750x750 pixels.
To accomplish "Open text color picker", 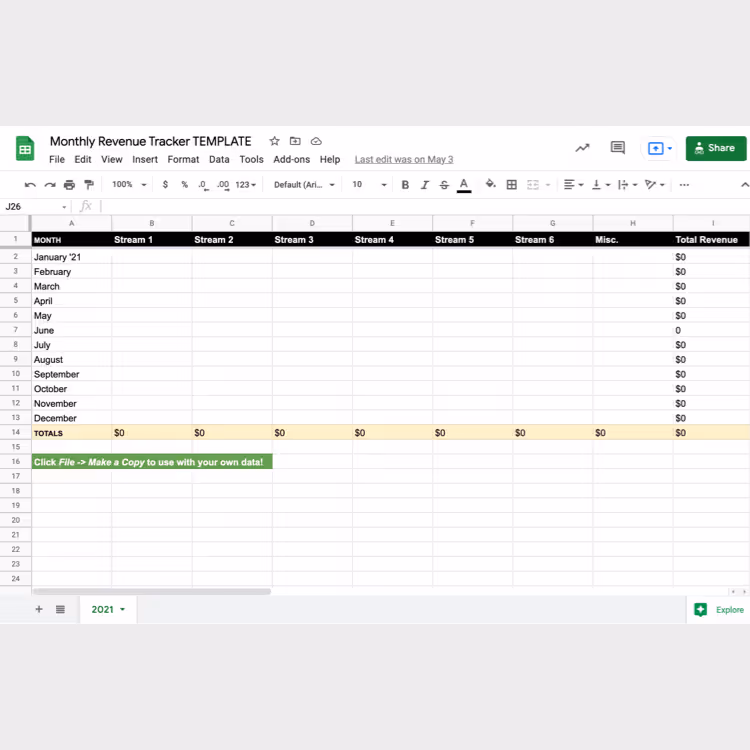I will click(x=464, y=185).
